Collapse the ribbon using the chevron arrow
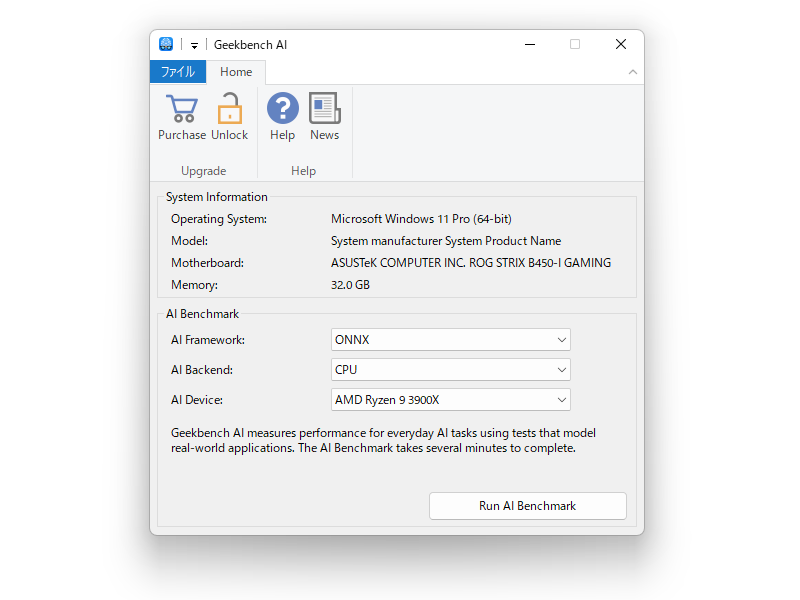The image size is (800, 600). tap(632, 71)
